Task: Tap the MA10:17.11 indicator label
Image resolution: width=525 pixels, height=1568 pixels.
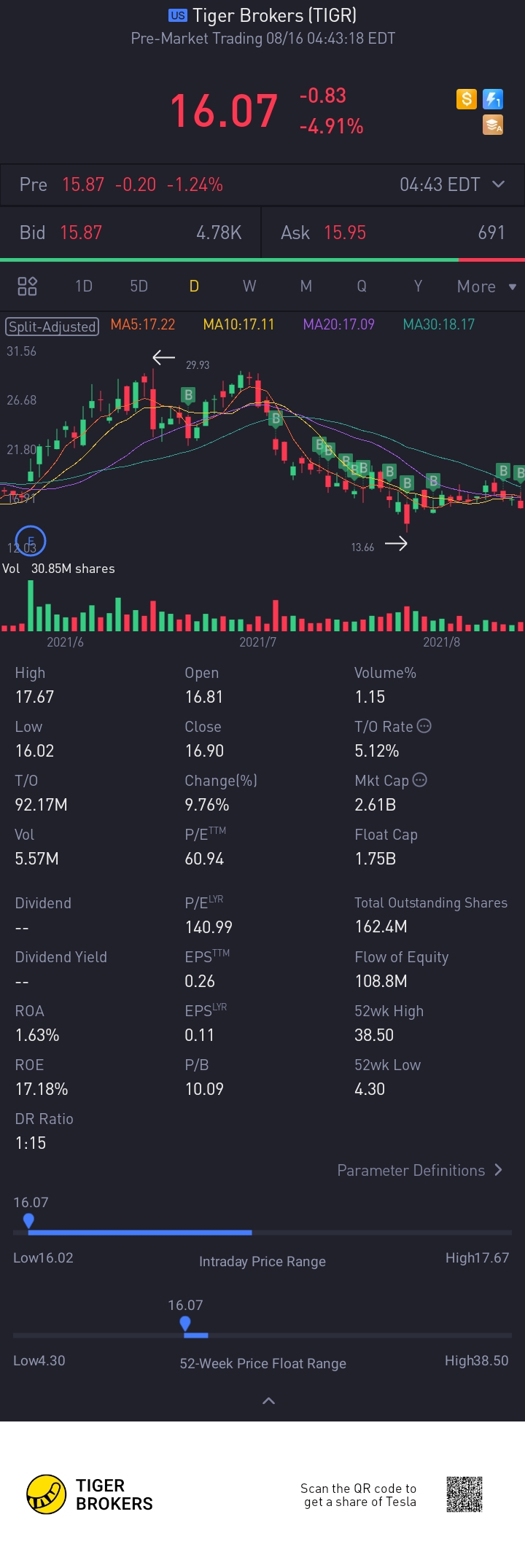Action: (238, 324)
